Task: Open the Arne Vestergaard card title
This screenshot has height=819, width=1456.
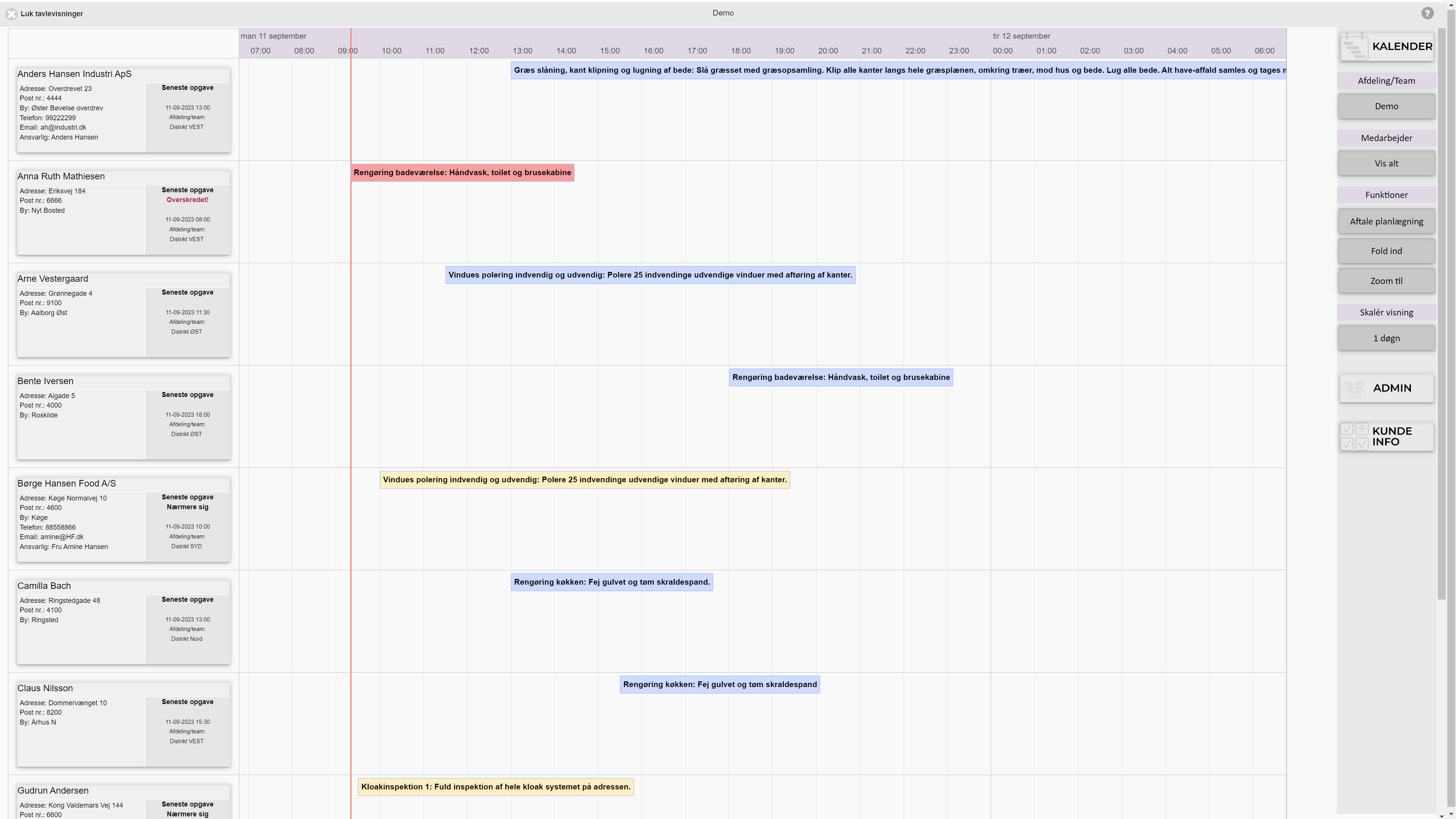Action: [x=53, y=279]
